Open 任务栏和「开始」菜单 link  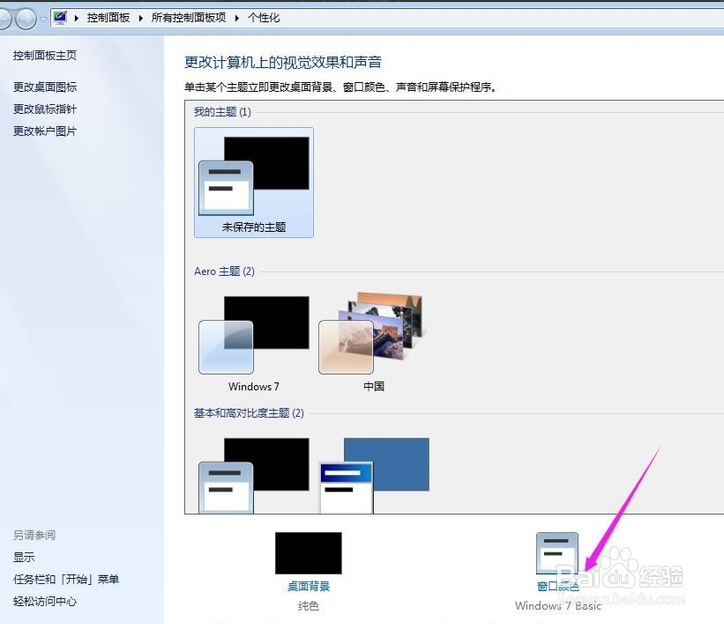[66, 579]
